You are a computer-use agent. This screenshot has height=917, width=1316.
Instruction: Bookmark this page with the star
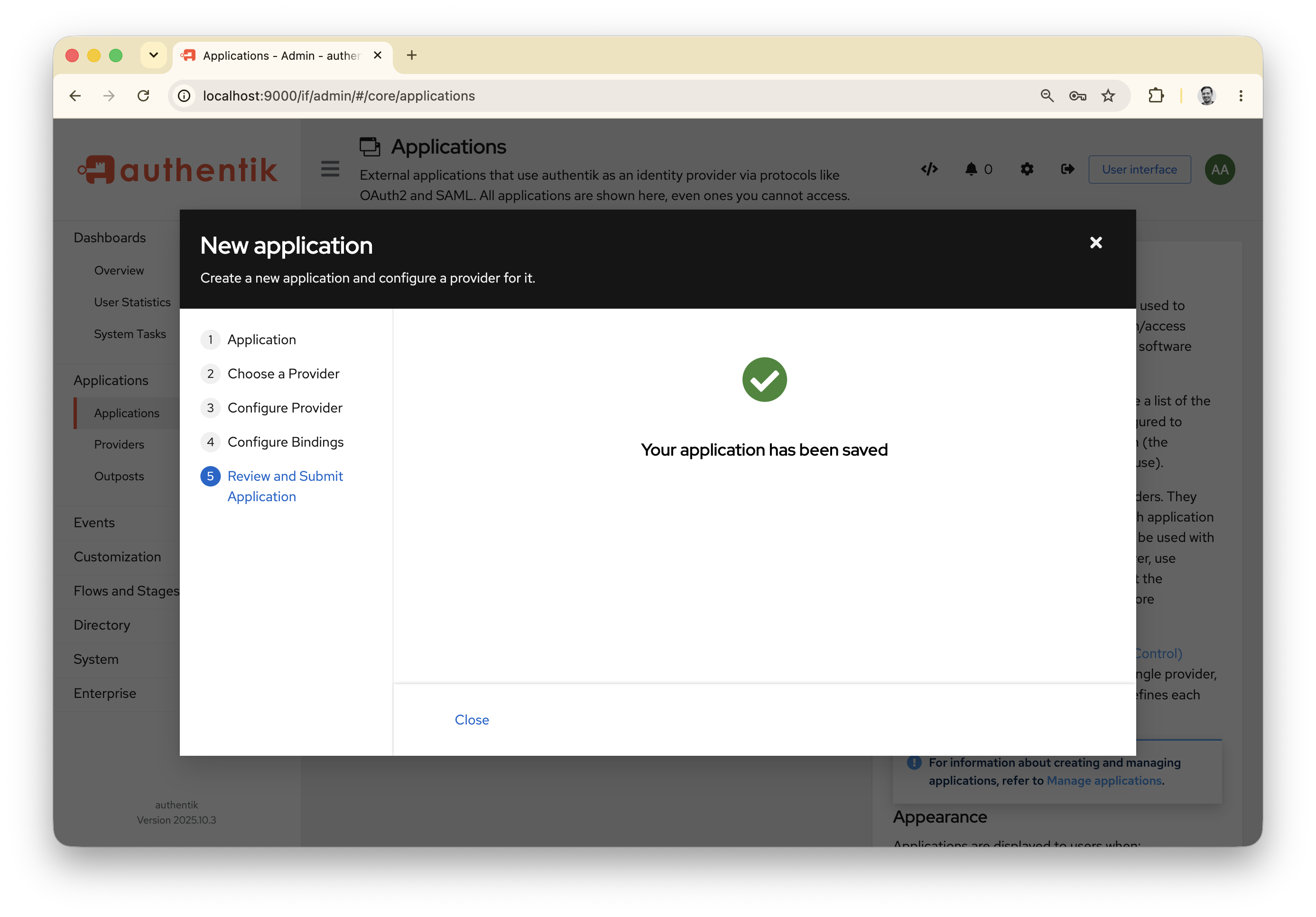tap(1108, 96)
